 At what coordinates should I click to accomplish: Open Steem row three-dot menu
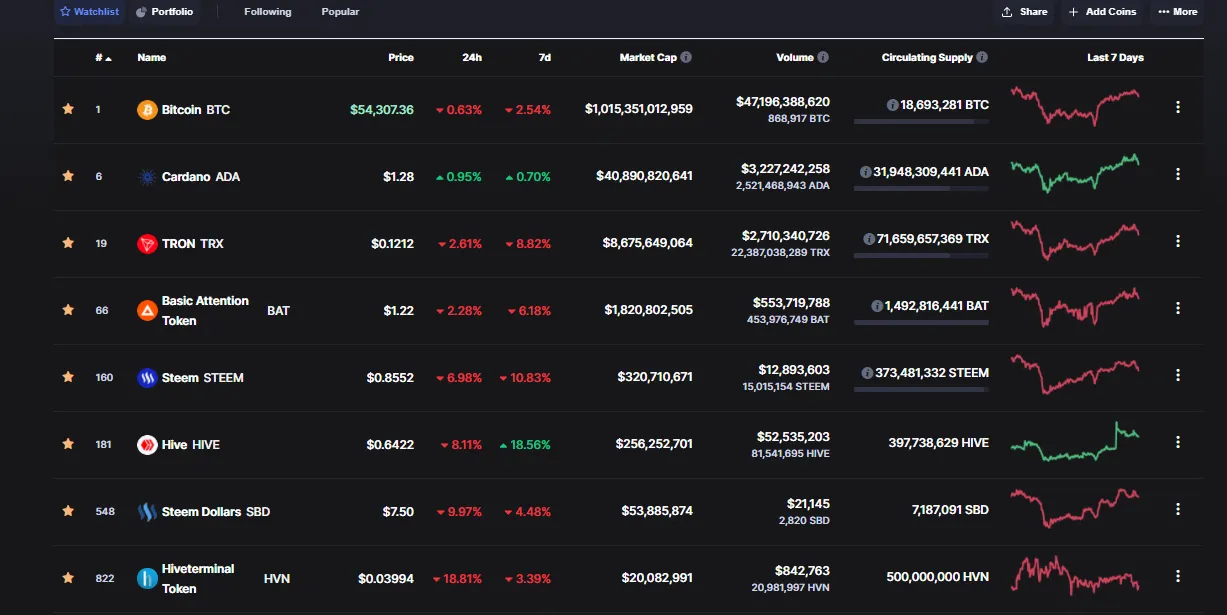(1178, 375)
